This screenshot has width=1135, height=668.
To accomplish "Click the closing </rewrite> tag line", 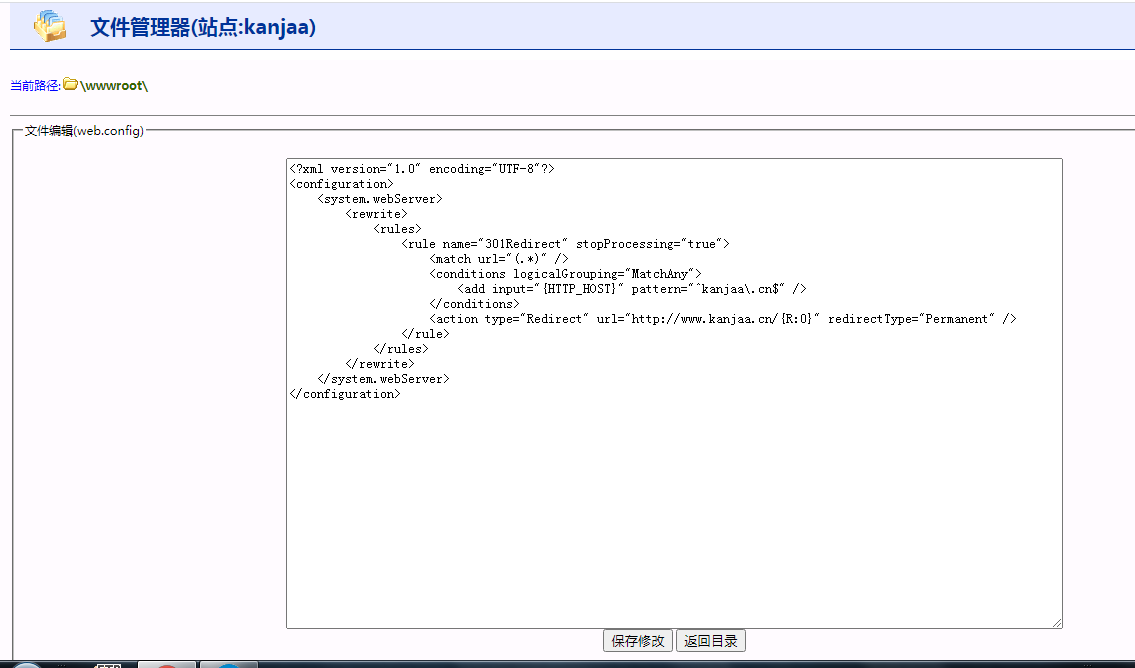I will [379, 364].
